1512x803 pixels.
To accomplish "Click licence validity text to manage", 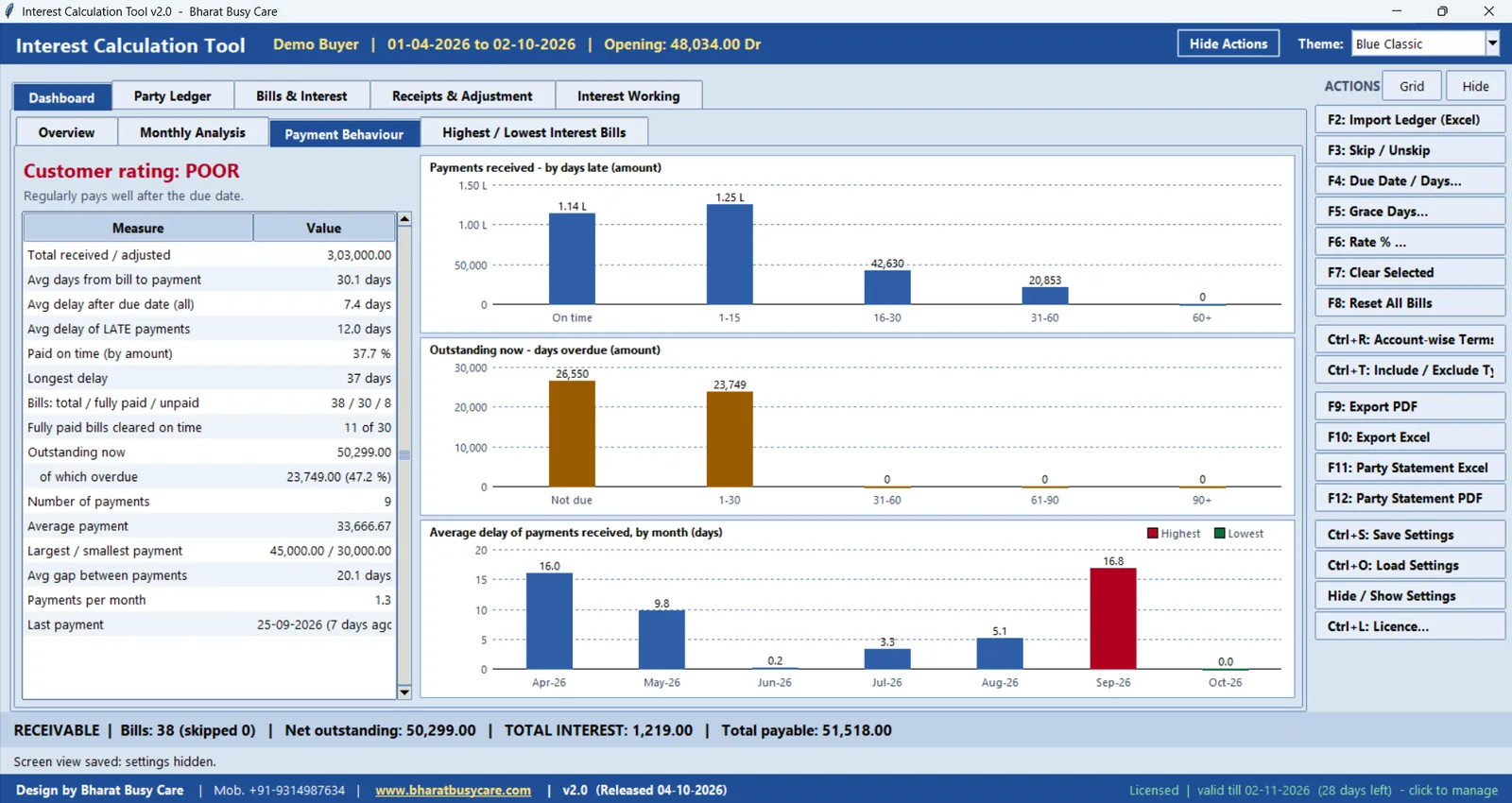I will [x=1314, y=790].
